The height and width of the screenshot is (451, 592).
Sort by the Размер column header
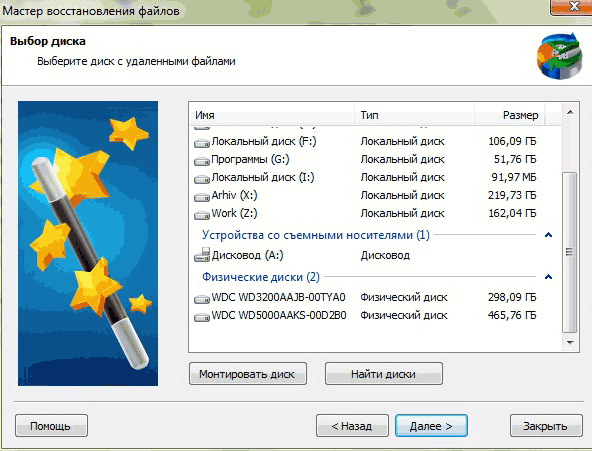coord(509,115)
